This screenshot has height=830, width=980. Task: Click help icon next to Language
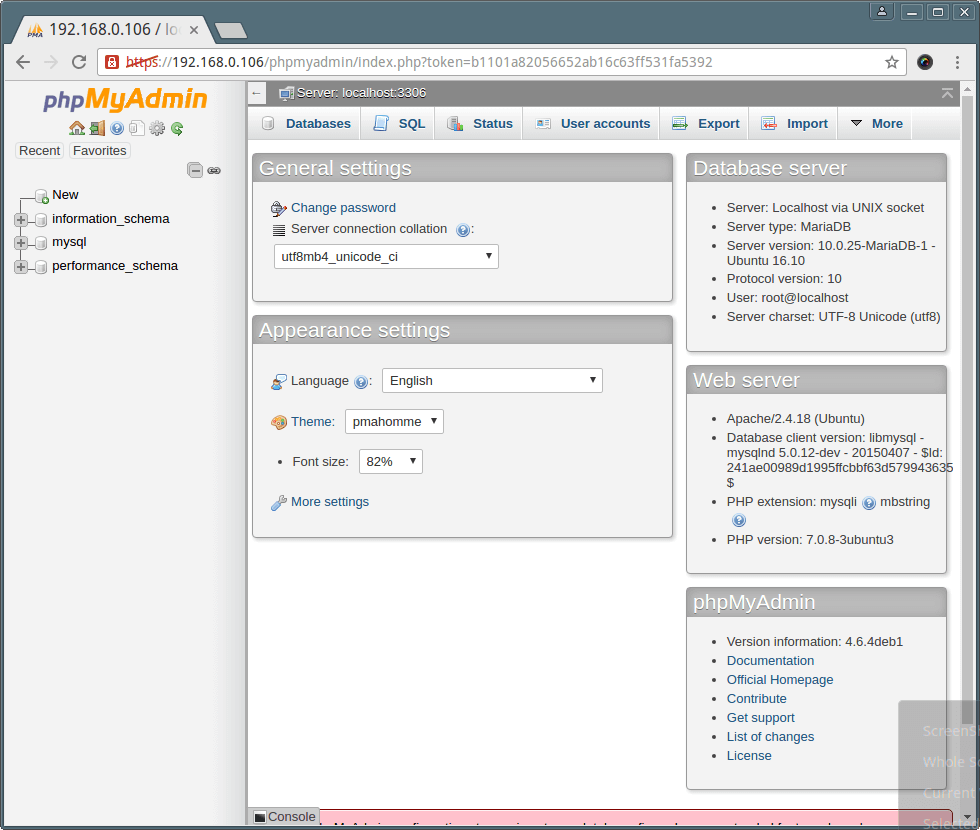coord(361,381)
